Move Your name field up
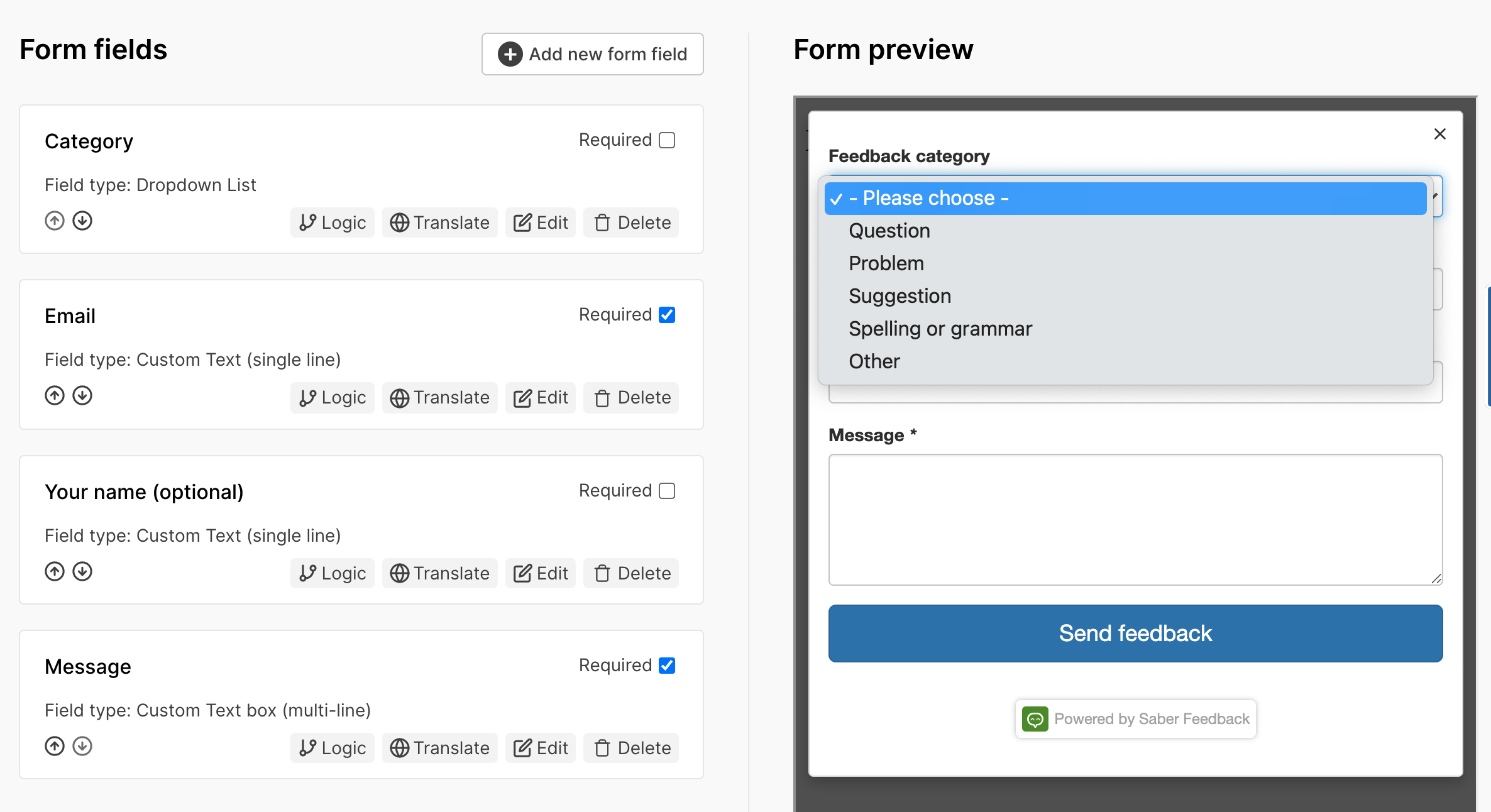 coord(55,572)
